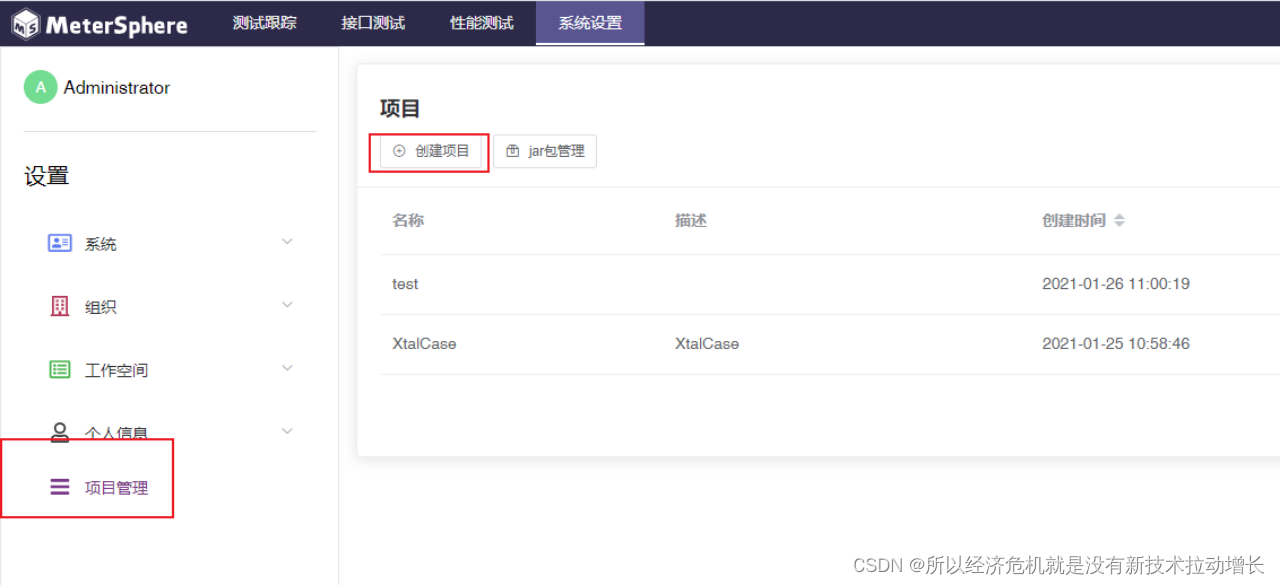
Task: Click the 个人信息 person icon
Action: tap(58, 431)
